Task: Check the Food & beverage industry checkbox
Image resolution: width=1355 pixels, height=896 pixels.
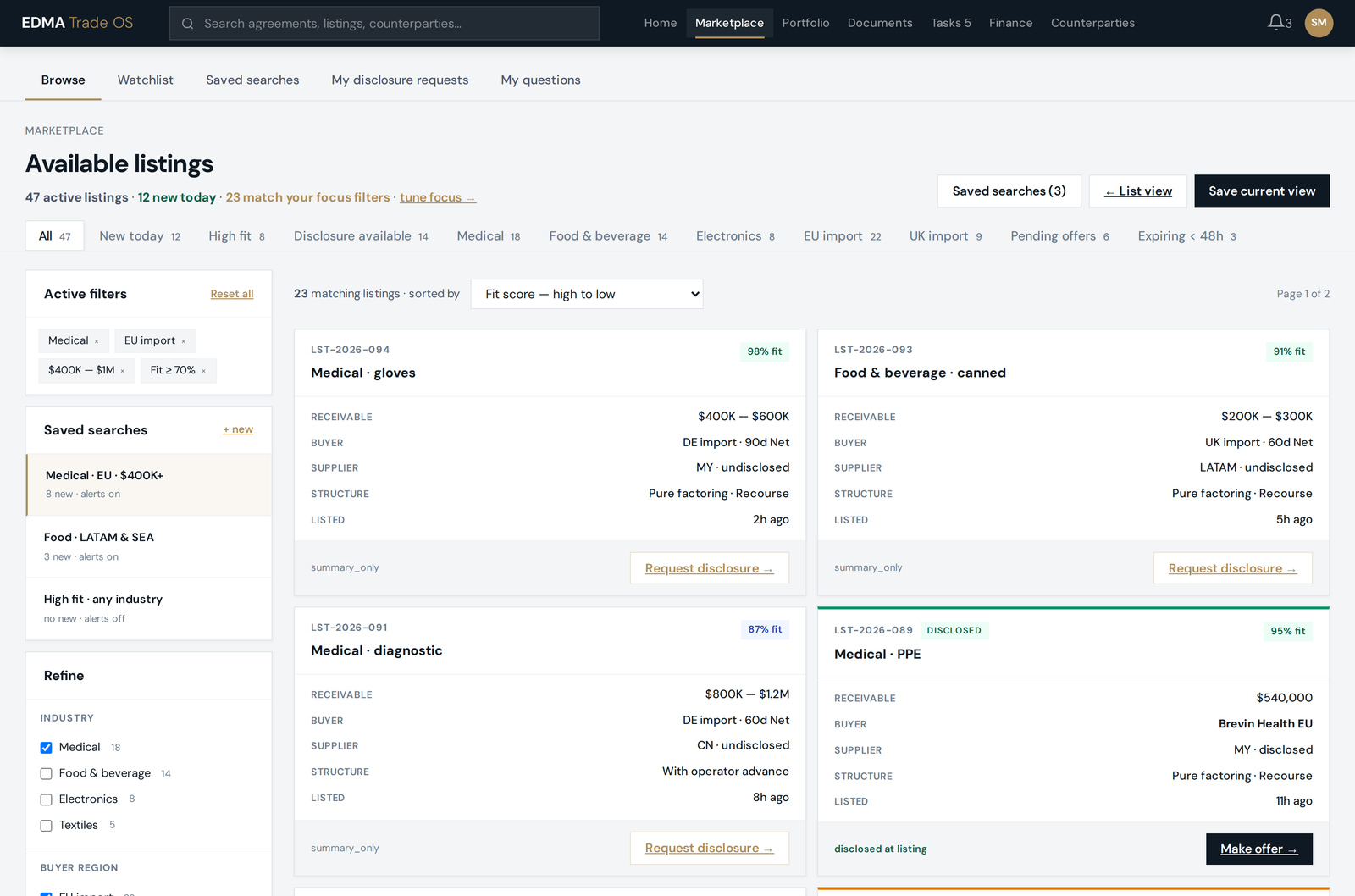Action: tap(47, 774)
